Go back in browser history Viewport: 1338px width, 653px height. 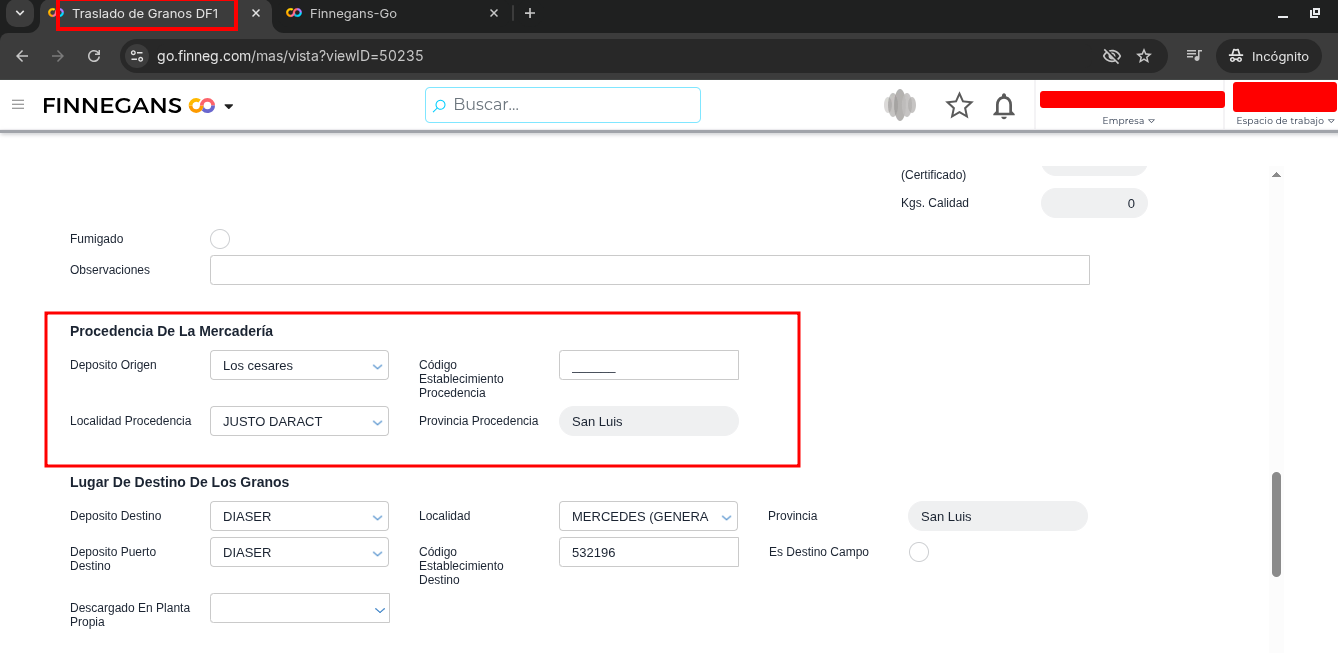pos(22,56)
